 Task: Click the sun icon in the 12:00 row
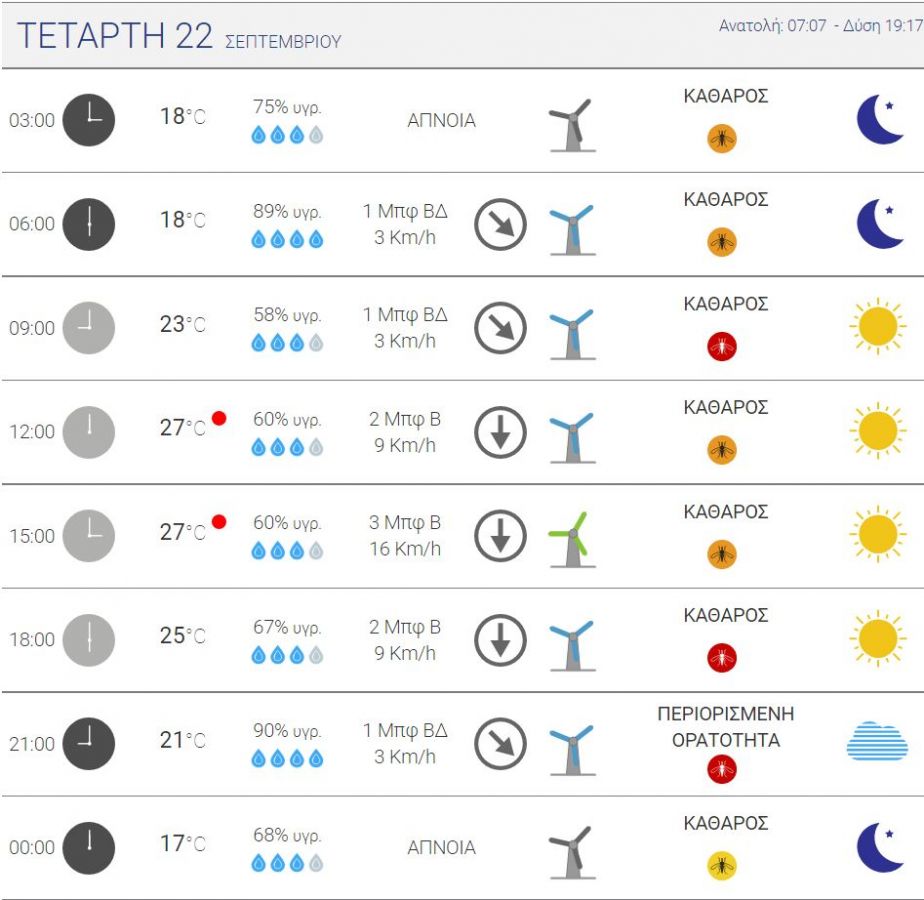click(878, 431)
